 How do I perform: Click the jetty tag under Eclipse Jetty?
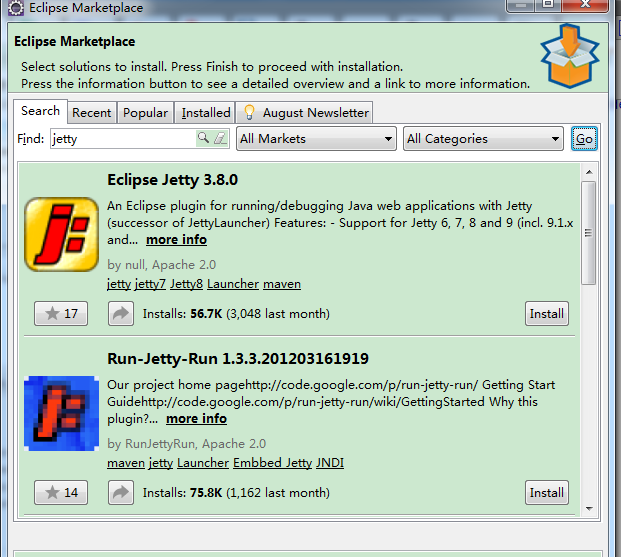(119, 284)
